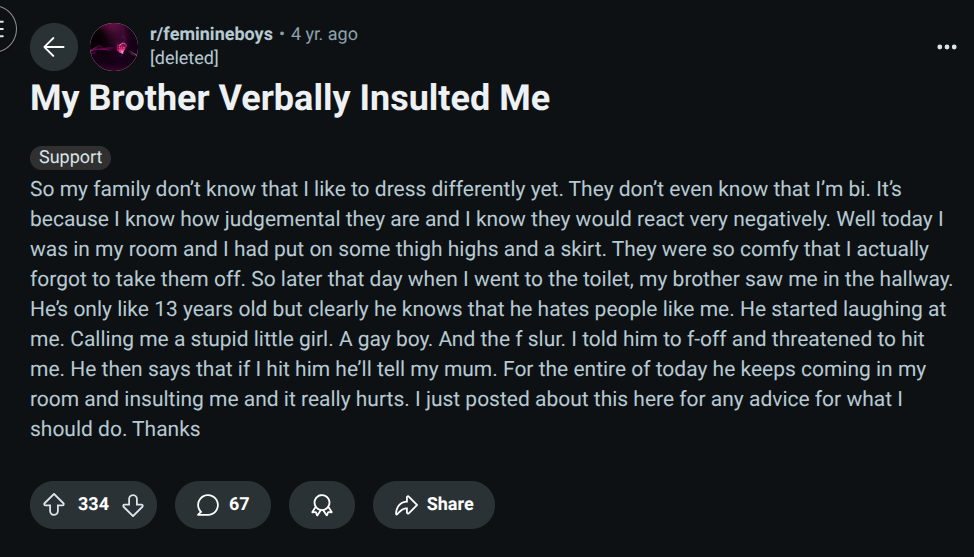This screenshot has width=974, height=557.
Task: Open the r/feminineboys subreddit link
Action: (210, 34)
